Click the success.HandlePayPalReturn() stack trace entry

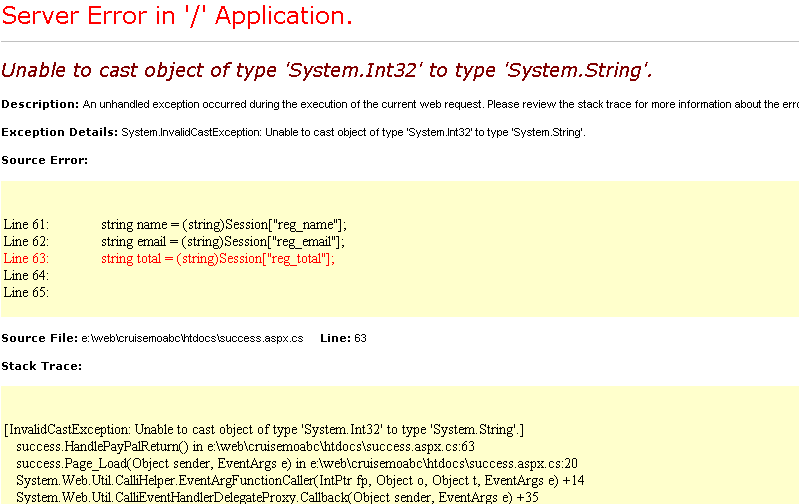point(245,447)
